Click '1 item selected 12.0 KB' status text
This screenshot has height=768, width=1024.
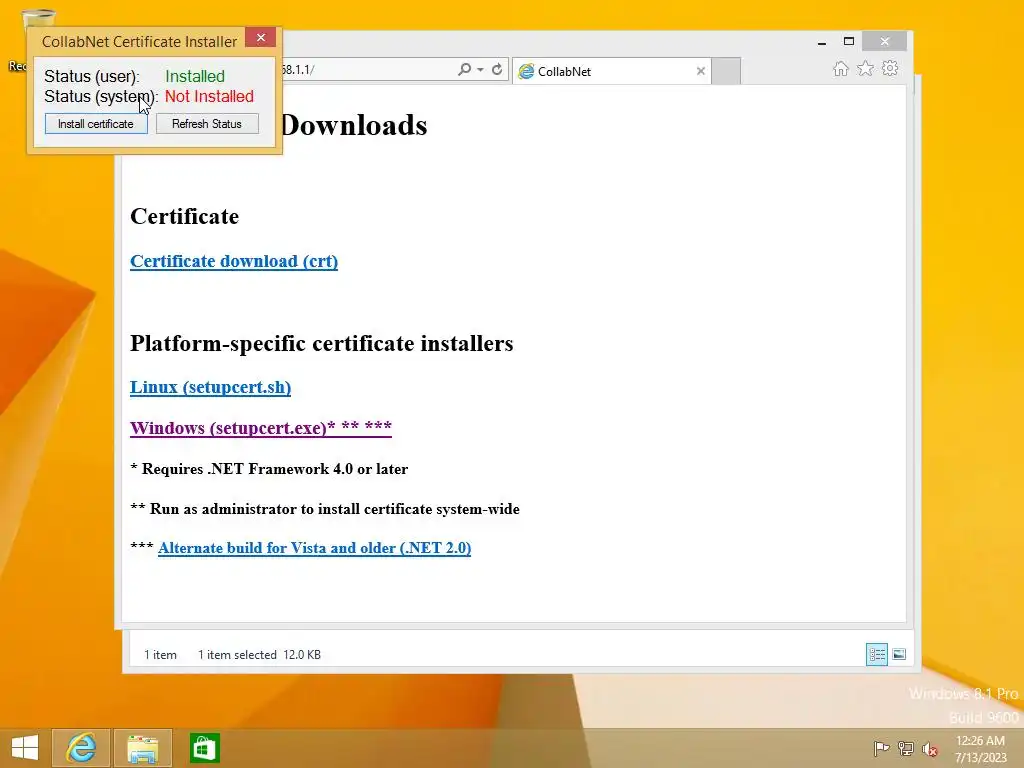pyautogui.click(x=259, y=655)
